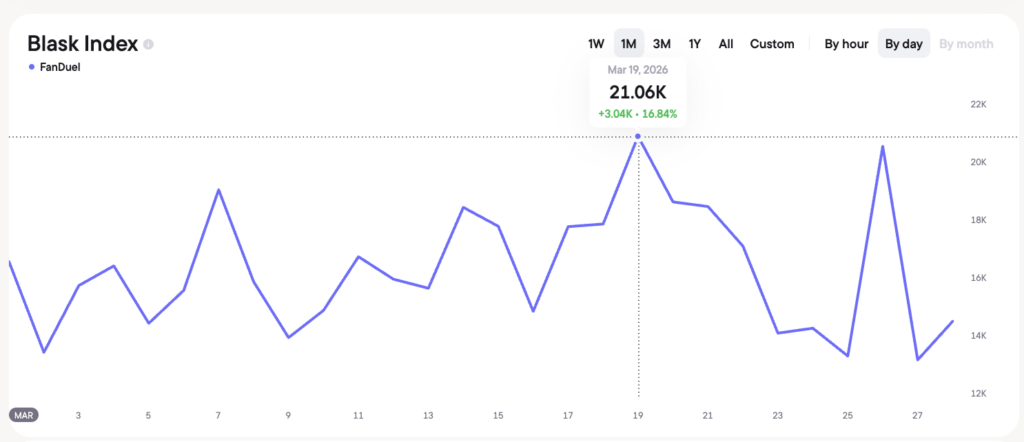Viewport: 1024px width, 442px height.
Task: Click the Blask Index title
Action: (x=82, y=44)
